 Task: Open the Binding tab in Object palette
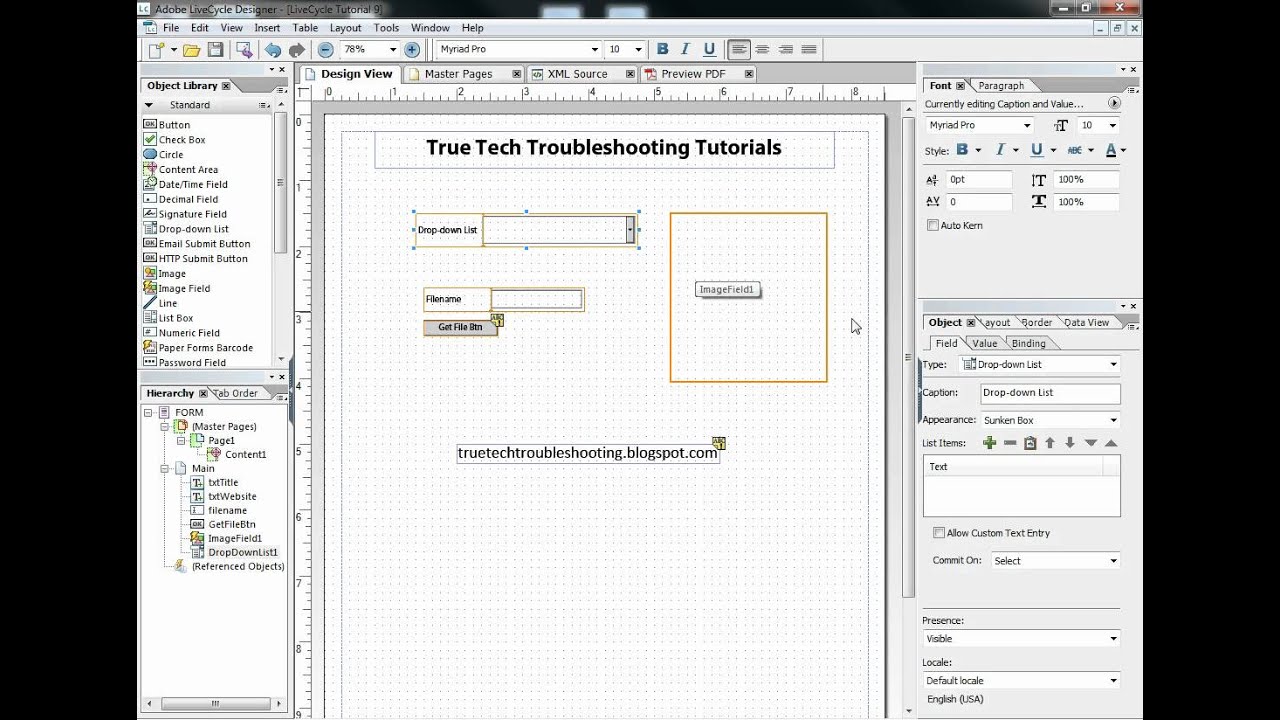(1028, 343)
